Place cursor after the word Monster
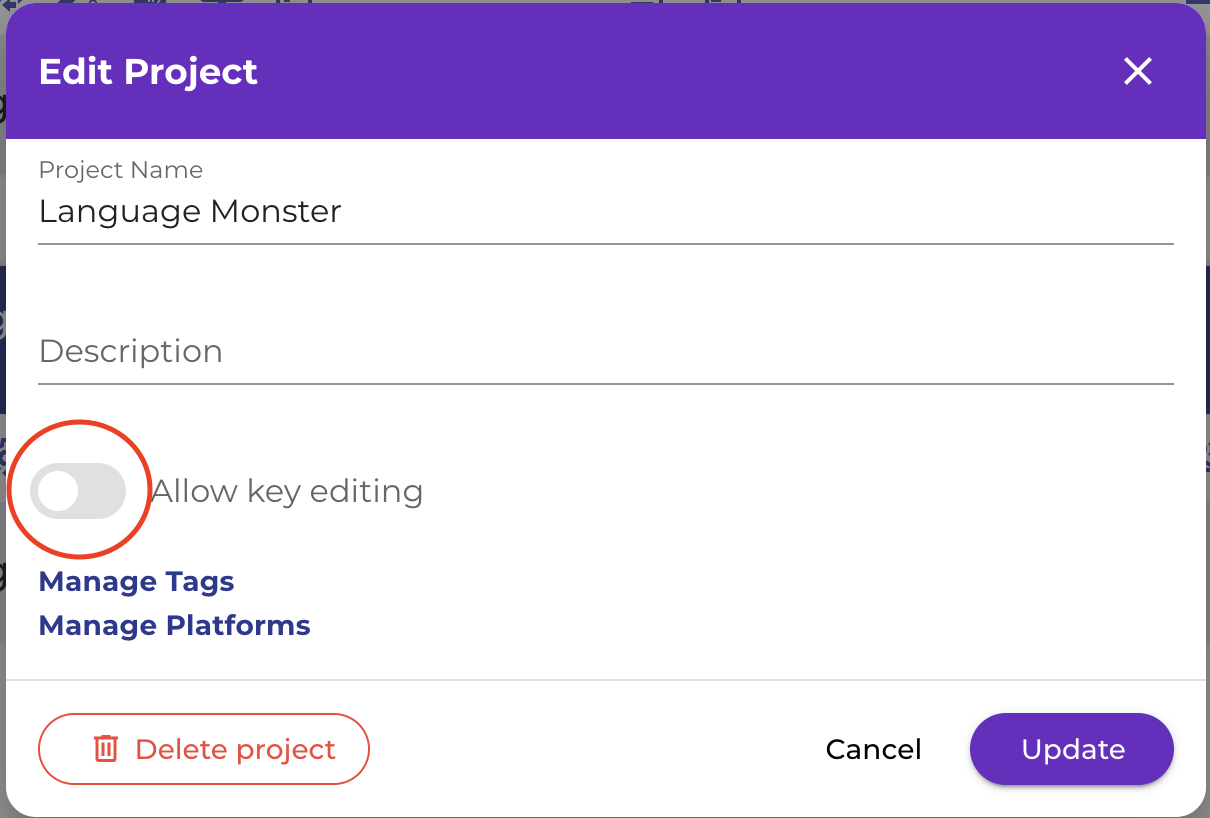 tap(344, 211)
